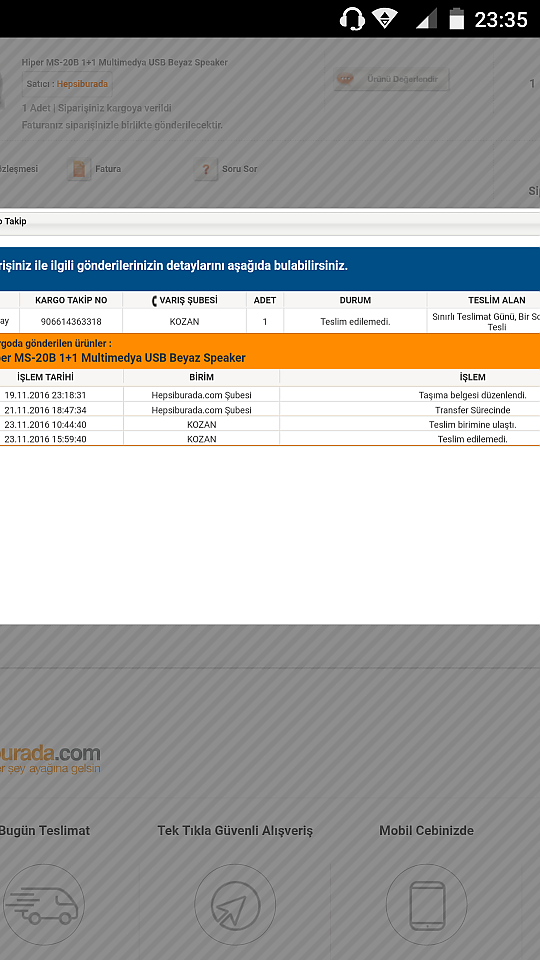Click Hepsiburada.com Şubesi in the 19.11.2016 row
The width and height of the screenshot is (540, 960).
coord(201,395)
